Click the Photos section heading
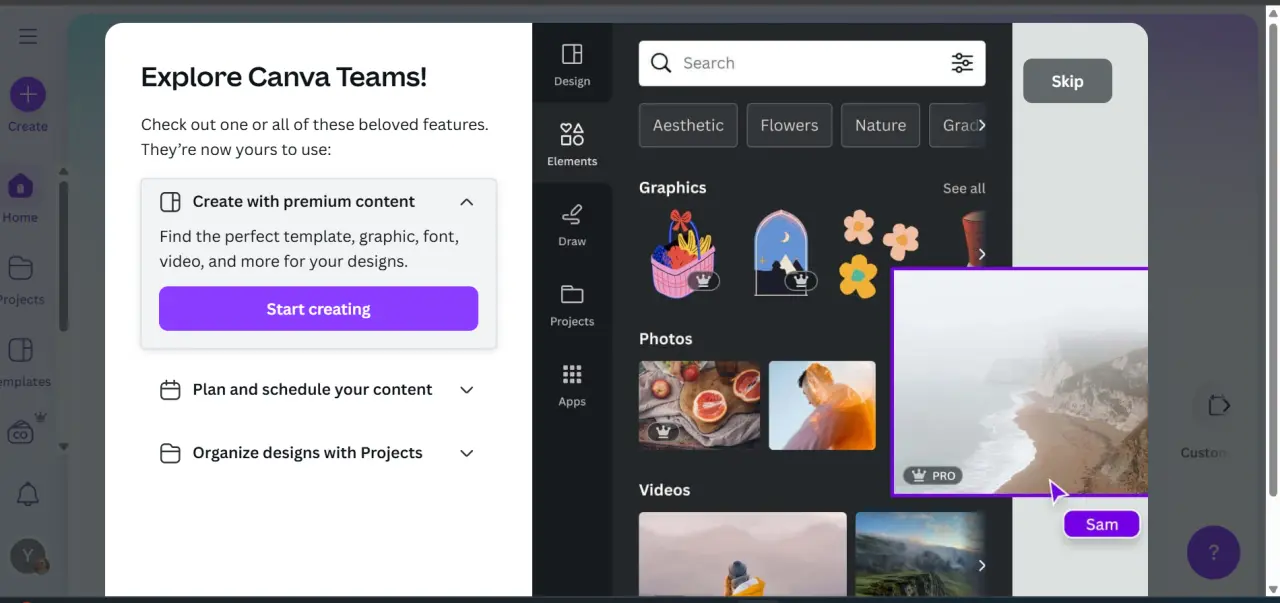1280x603 pixels. 665,339
